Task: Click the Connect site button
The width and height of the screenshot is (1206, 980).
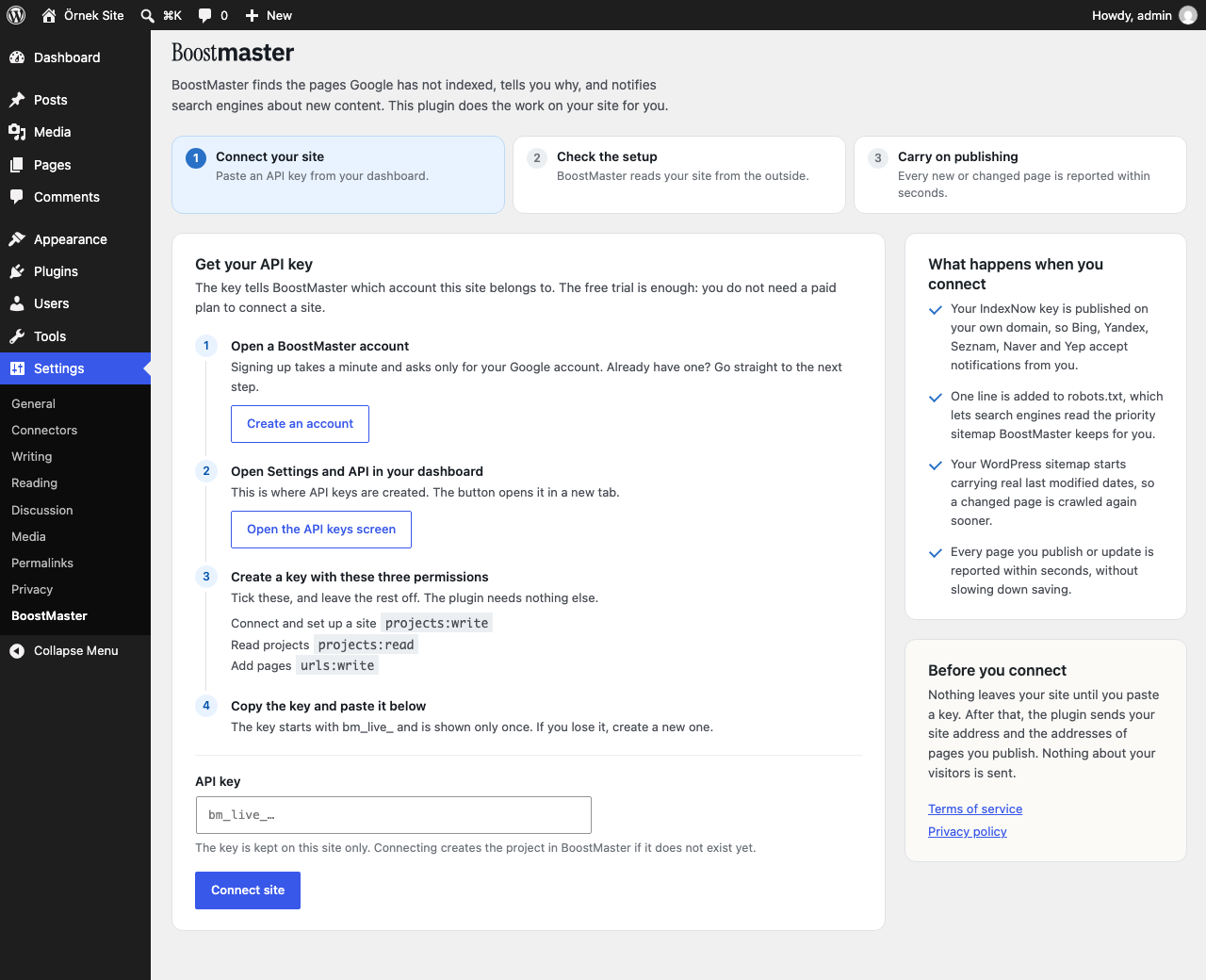Action: point(248,890)
